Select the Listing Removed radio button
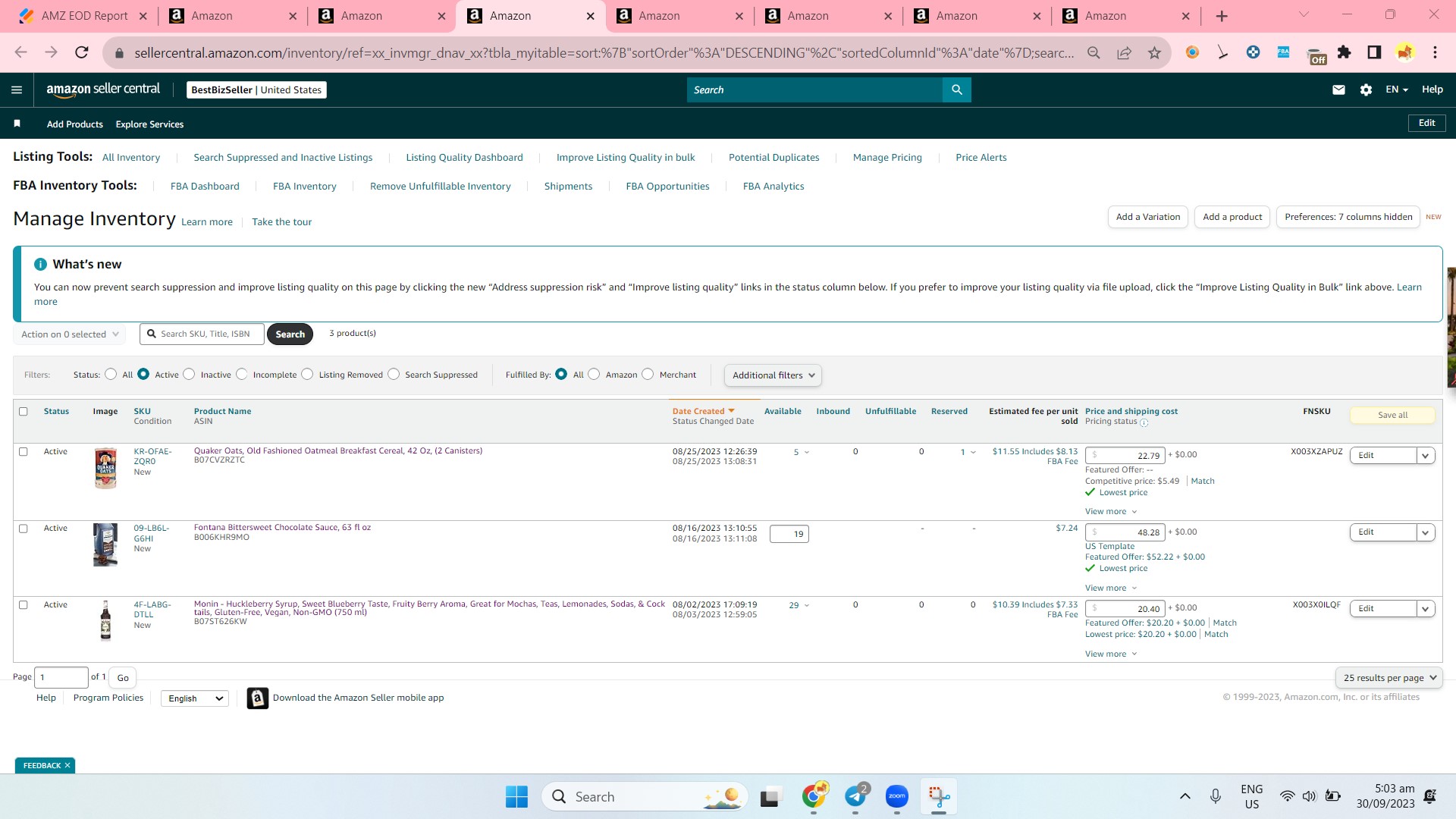Screen dimensions: 1456x819 click(308, 374)
